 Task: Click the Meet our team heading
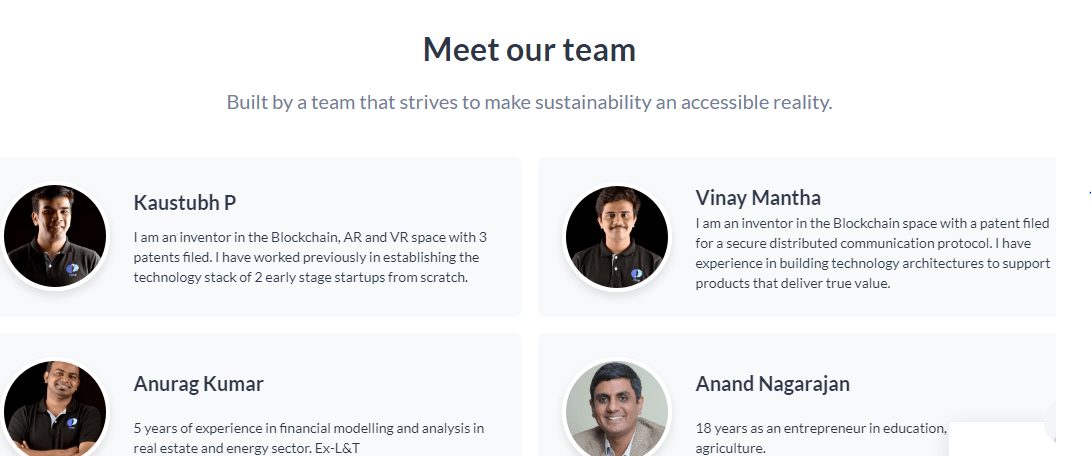(529, 49)
